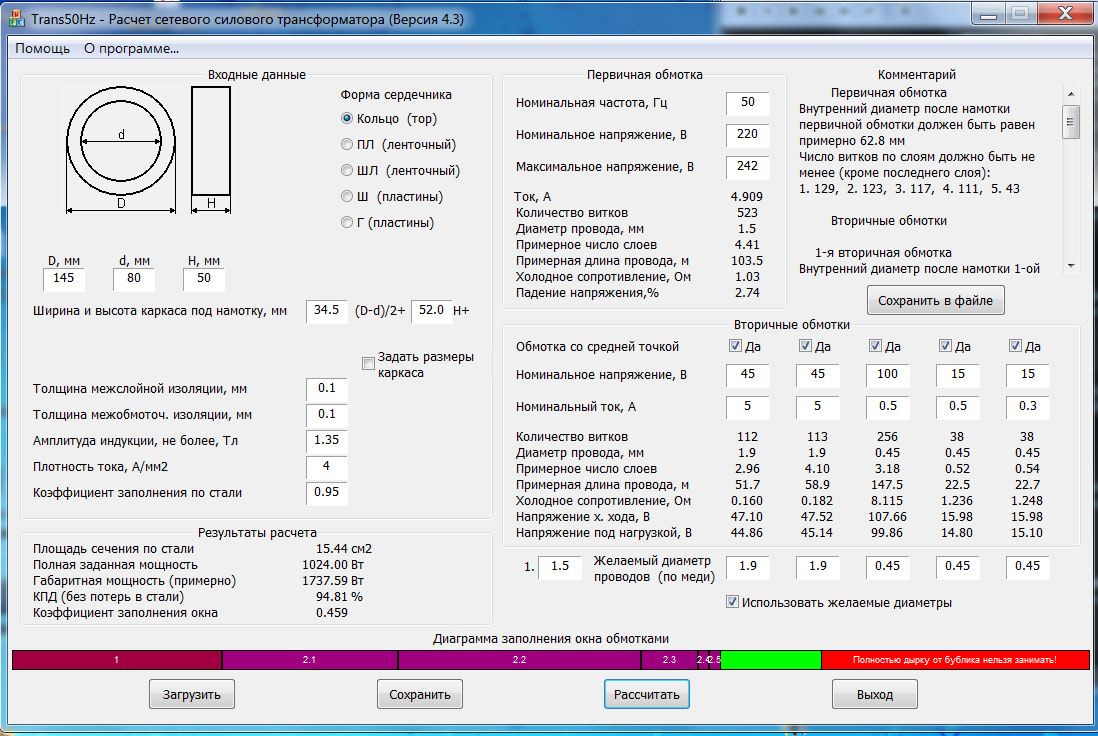Close the Trans50Hz window

point(1065,13)
